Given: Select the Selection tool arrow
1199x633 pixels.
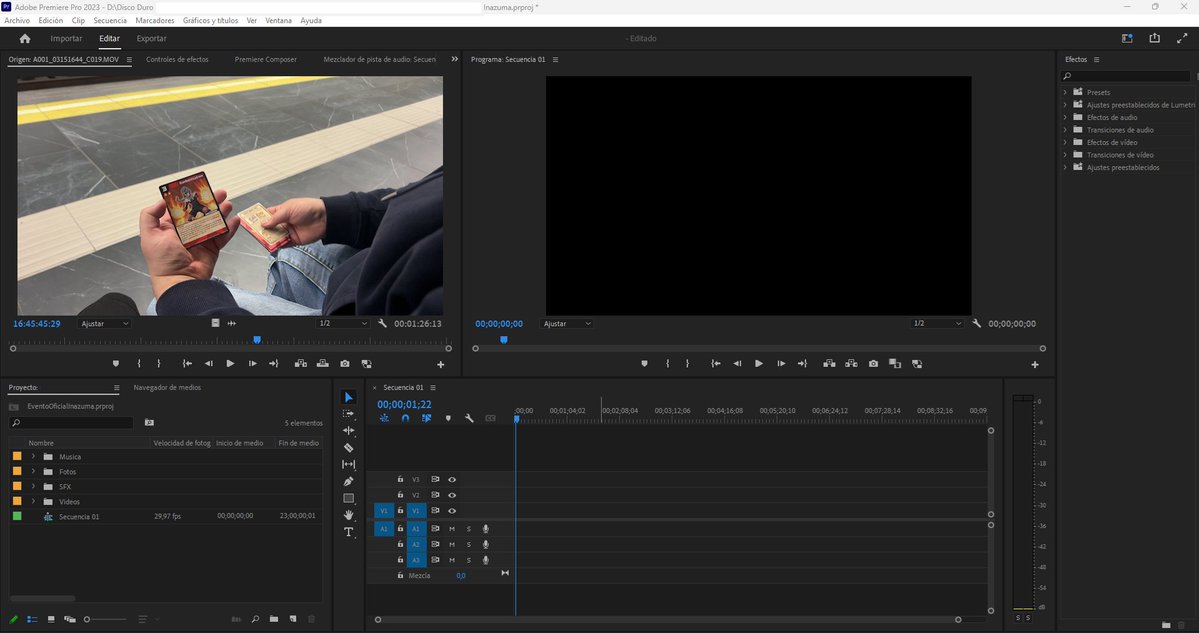Looking at the screenshot, I should 349,398.
